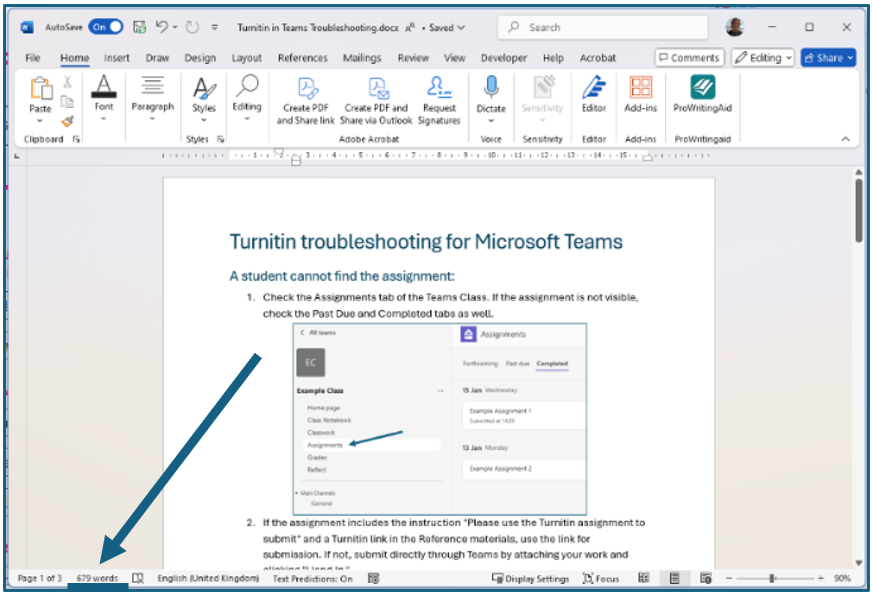Click the Save icon in title bar
872x595 pixels.
(x=140, y=27)
